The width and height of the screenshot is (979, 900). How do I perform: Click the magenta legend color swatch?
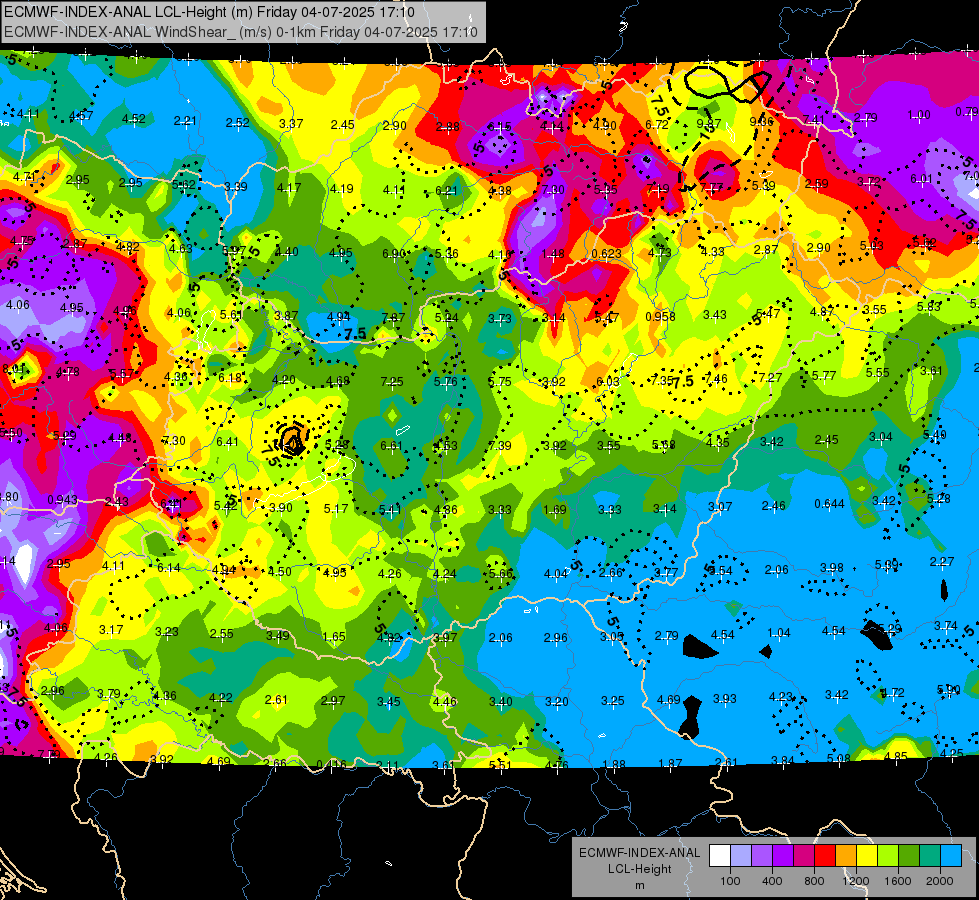pos(804,856)
